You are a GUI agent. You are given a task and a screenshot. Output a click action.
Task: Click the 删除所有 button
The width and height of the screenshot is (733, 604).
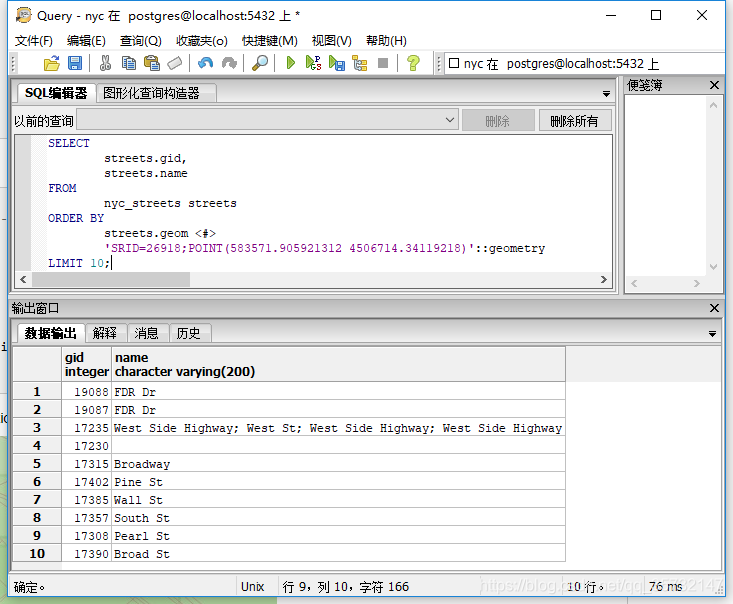[575, 121]
